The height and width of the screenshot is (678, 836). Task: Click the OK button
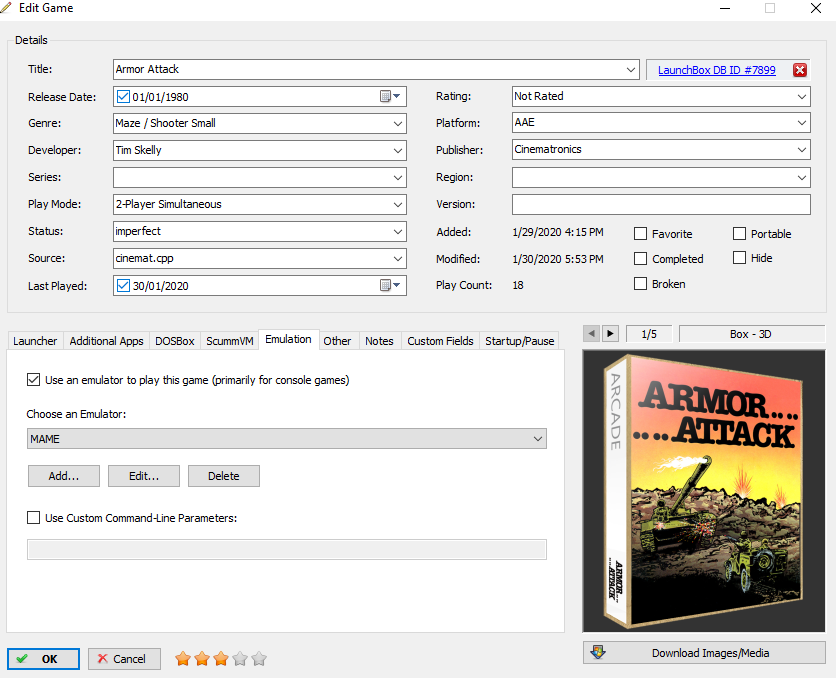(x=43, y=659)
